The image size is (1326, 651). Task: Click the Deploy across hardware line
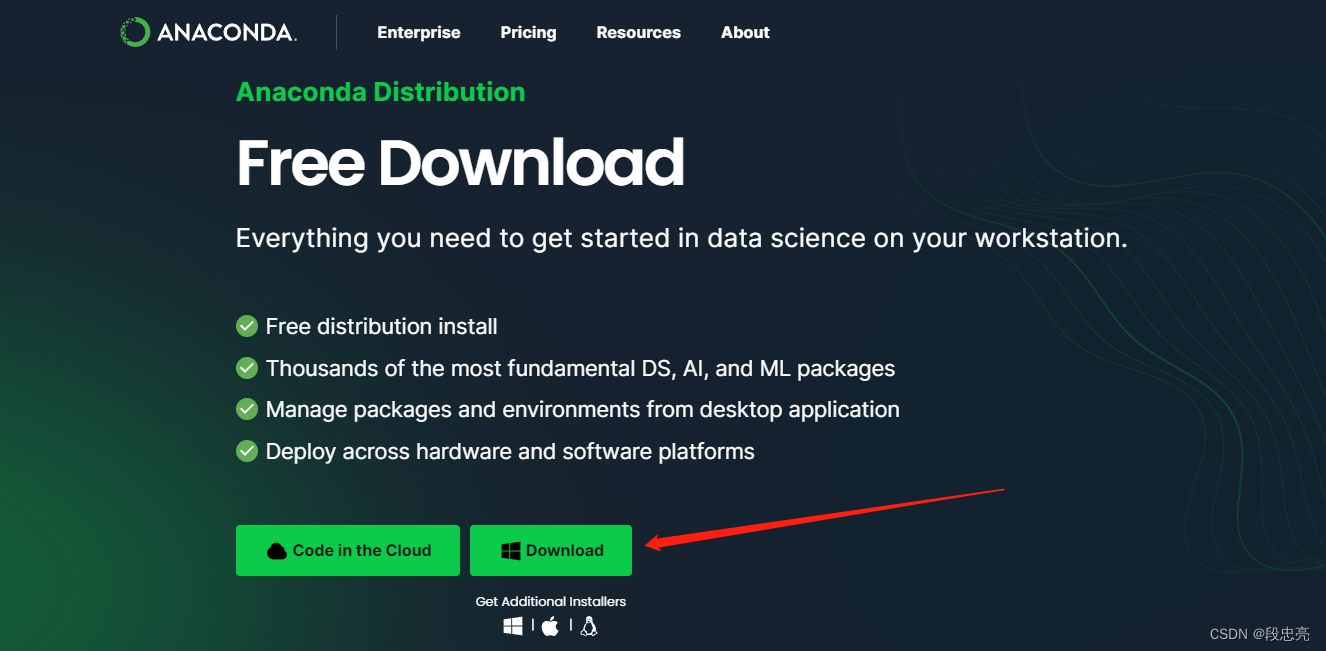510,451
